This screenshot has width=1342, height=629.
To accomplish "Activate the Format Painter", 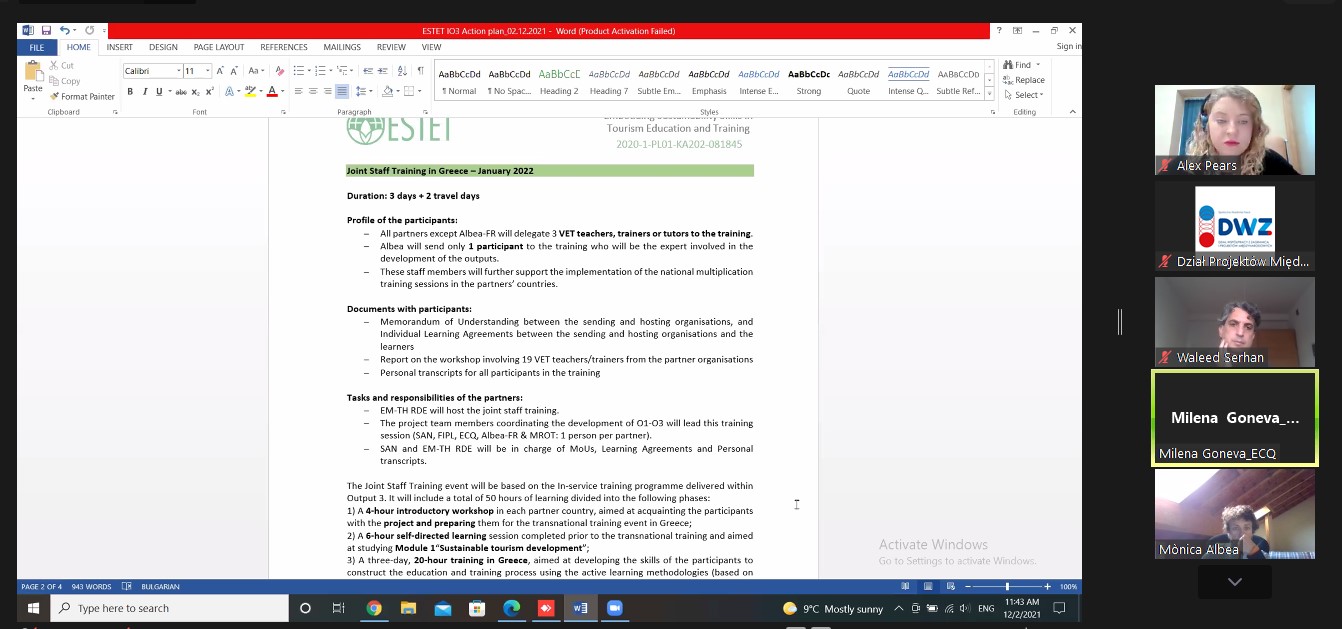I will [x=81, y=97].
